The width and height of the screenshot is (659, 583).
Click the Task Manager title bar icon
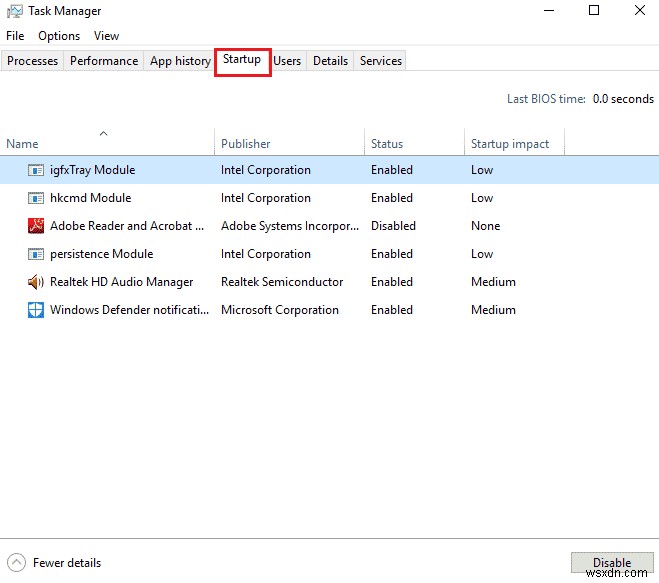click(15, 11)
